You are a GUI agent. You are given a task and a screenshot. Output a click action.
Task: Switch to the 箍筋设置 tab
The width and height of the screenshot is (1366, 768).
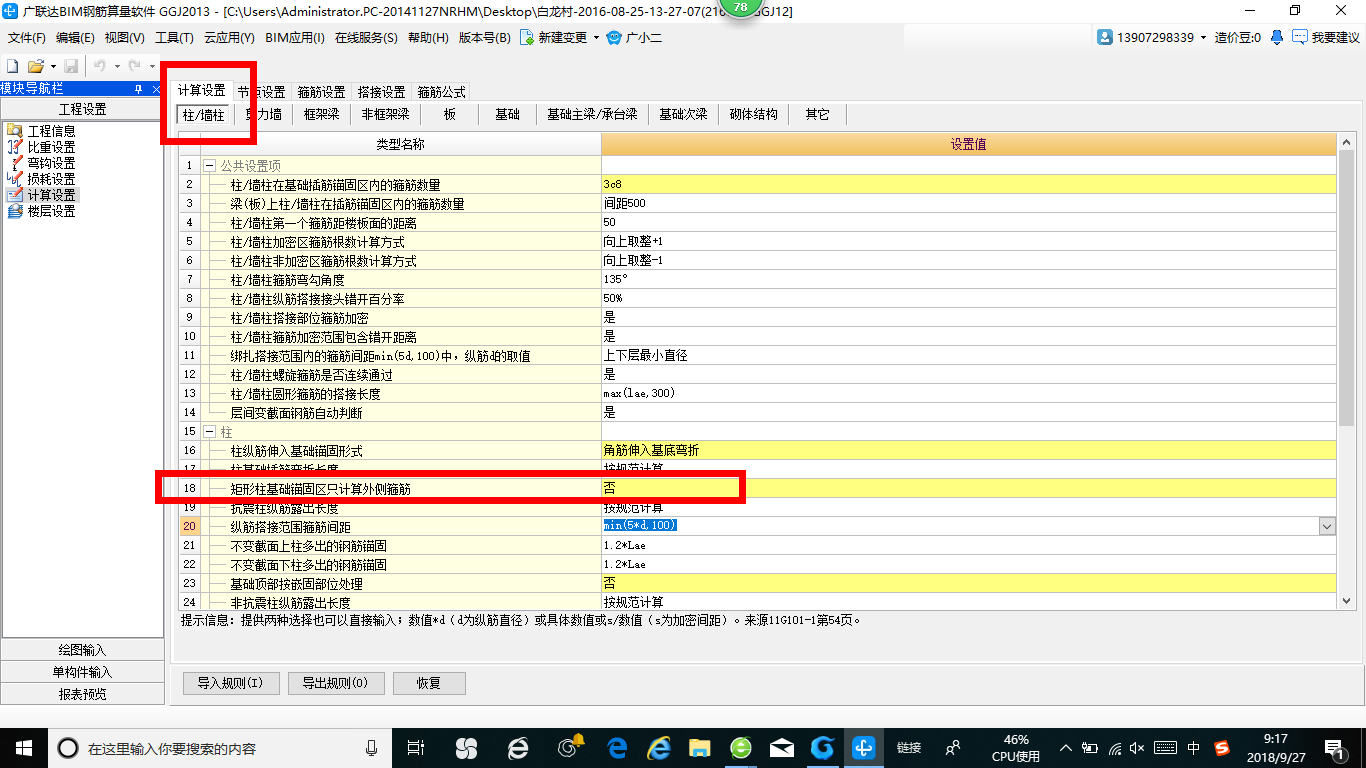(x=322, y=92)
